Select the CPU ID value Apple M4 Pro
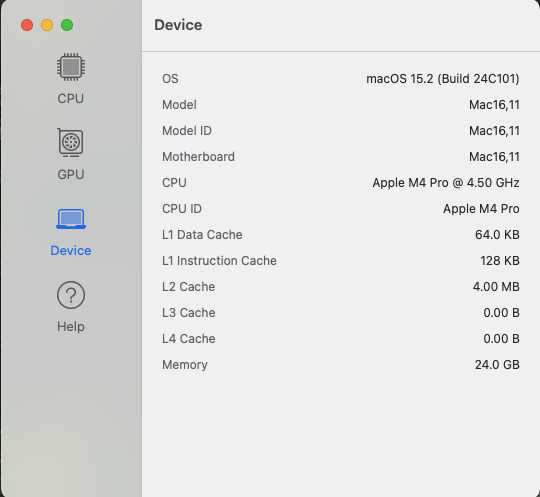 pos(481,209)
